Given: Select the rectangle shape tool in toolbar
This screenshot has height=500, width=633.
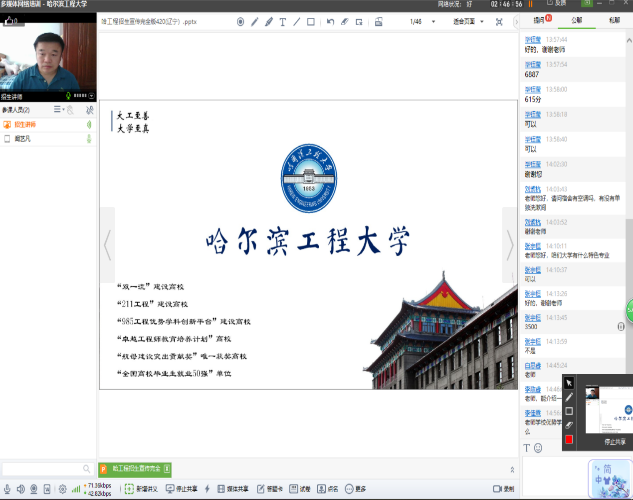Looking at the screenshot, I should (x=311, y=21).
